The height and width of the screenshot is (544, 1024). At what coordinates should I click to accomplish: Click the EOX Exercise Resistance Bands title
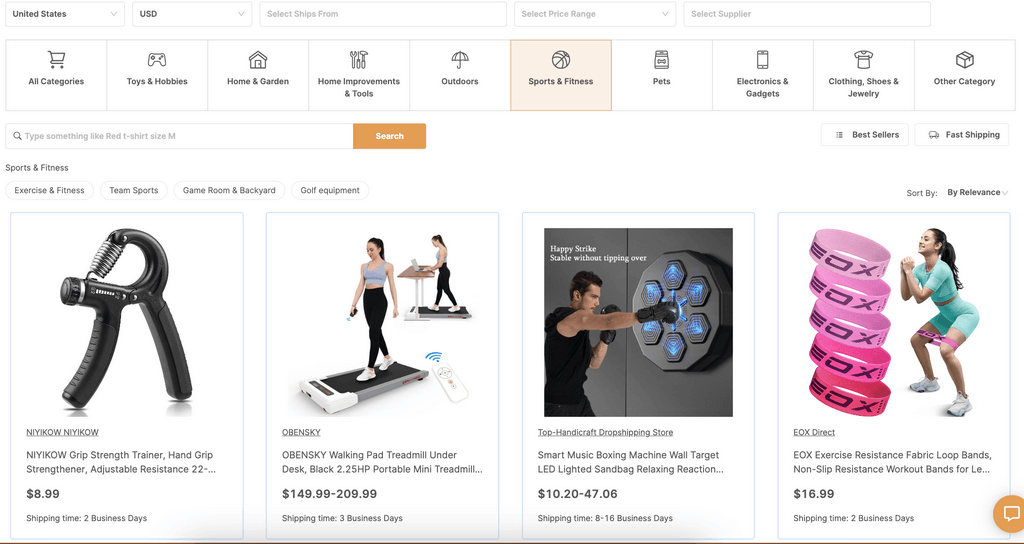click(893, 462)
